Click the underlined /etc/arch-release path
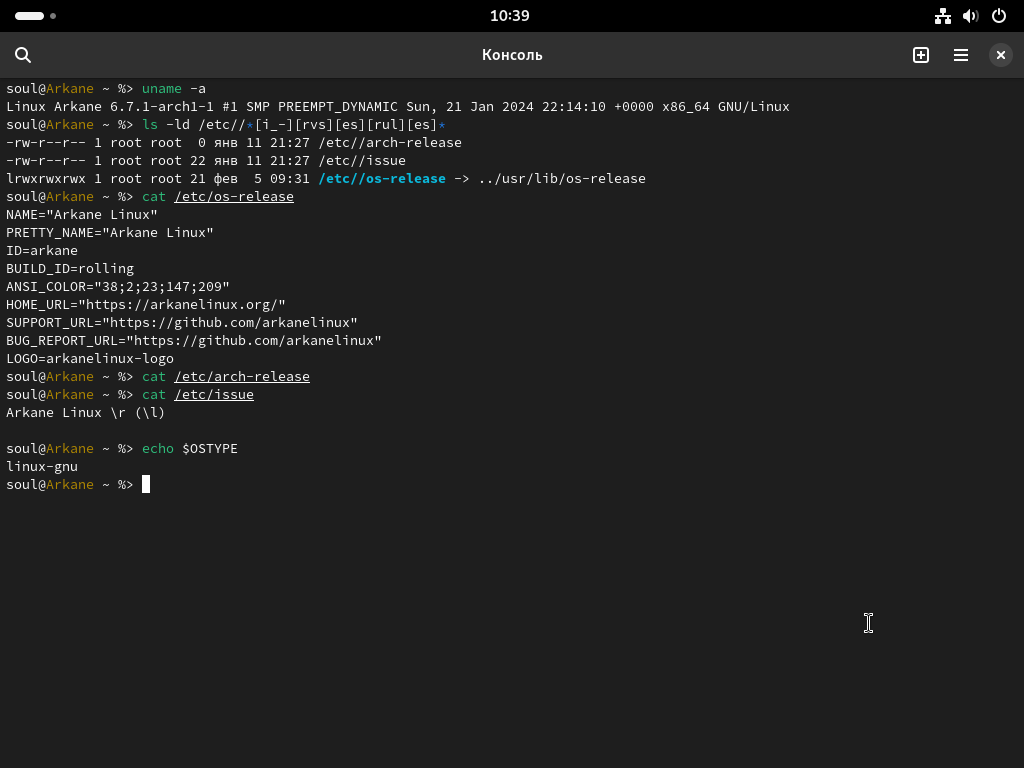Image resolution: width=1024 pixels, height=768 pixels. tap(242, 377)
